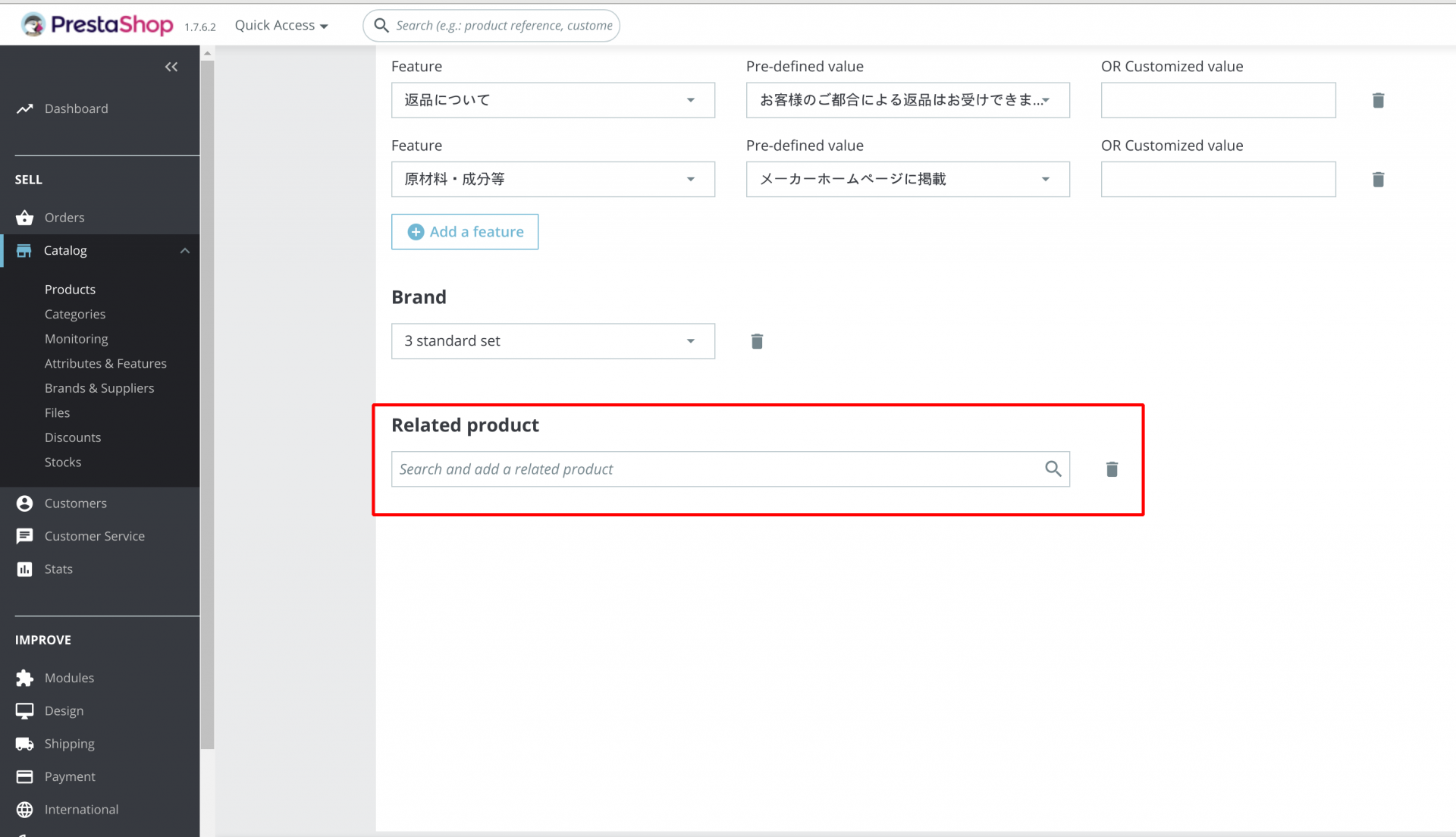
Task: Open the お客様のご都合 pre-defined value dropdown
Action: (x=908, y=100)
